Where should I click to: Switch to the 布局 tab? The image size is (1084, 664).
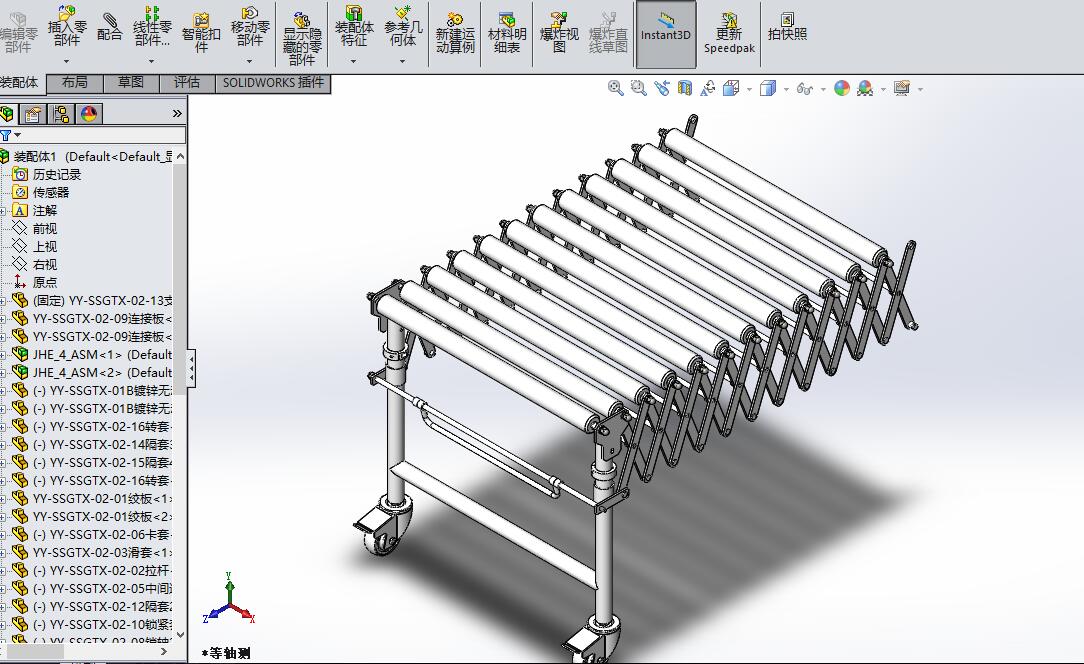coord(75,83)
